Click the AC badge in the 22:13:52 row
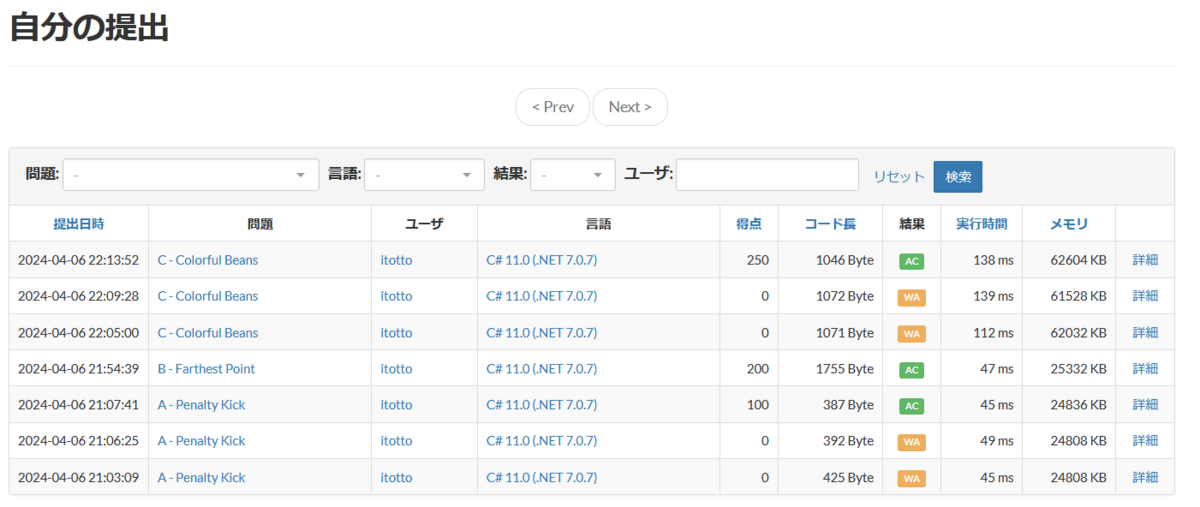The image size is (1200, 507). (x=911, y=261)
